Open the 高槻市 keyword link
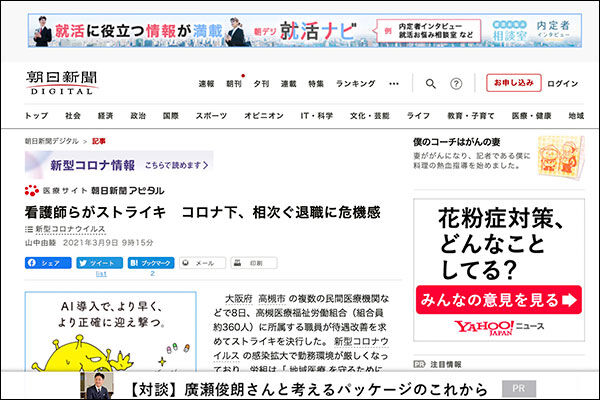 (x=272, y=299)
